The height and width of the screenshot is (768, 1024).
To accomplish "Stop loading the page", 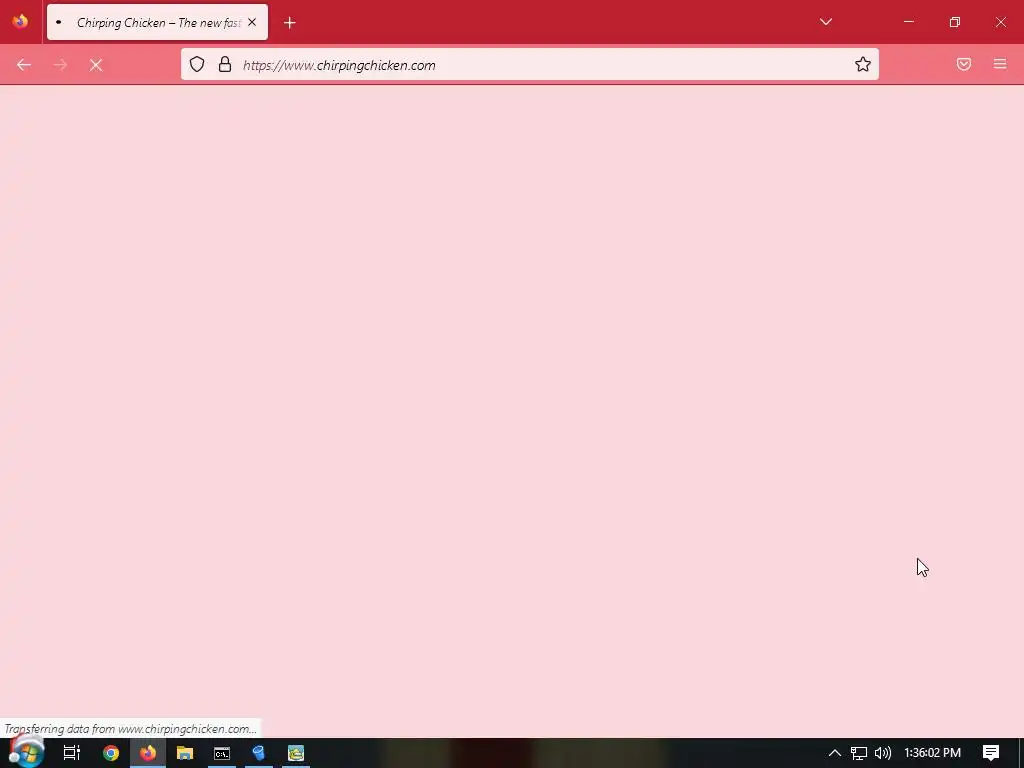I will 96,65.
